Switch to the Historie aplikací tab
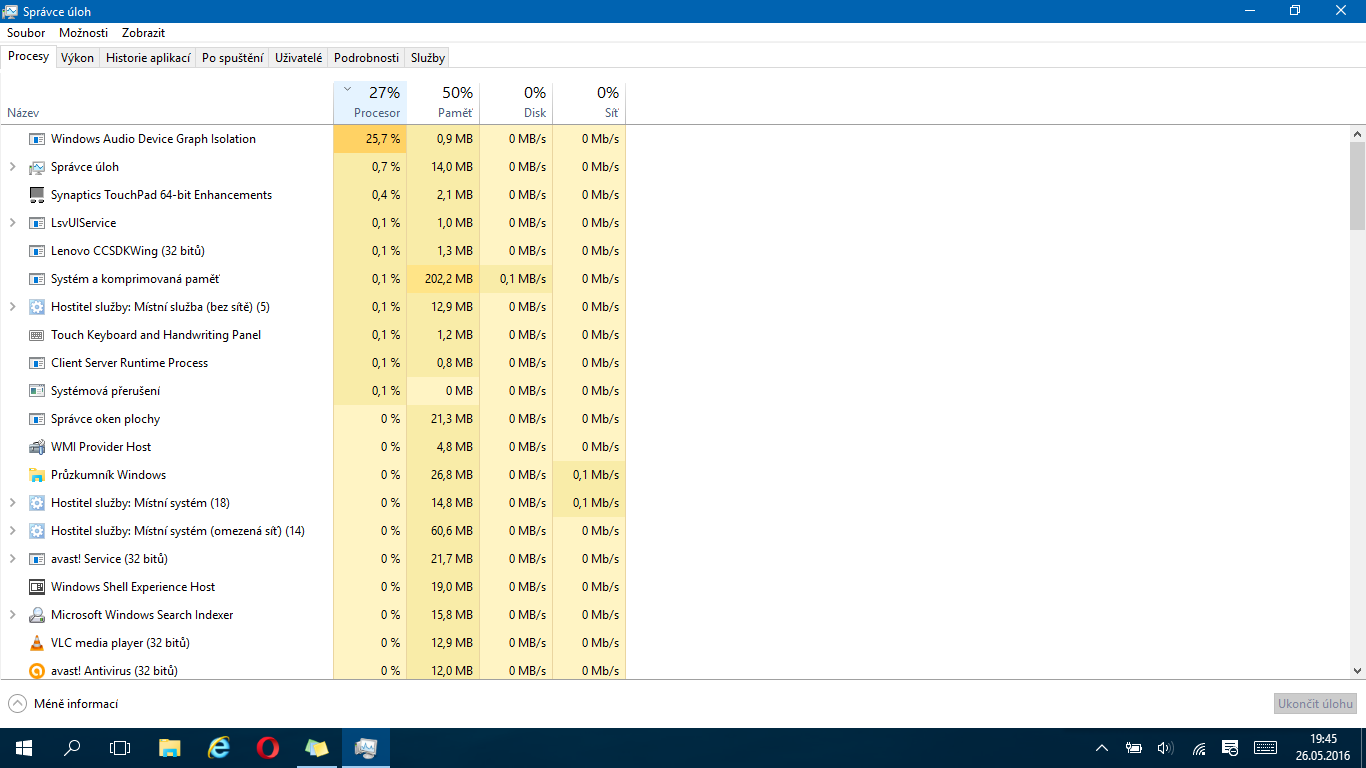The height and width of the screenshot is (768, 1366). click(148, 58)
